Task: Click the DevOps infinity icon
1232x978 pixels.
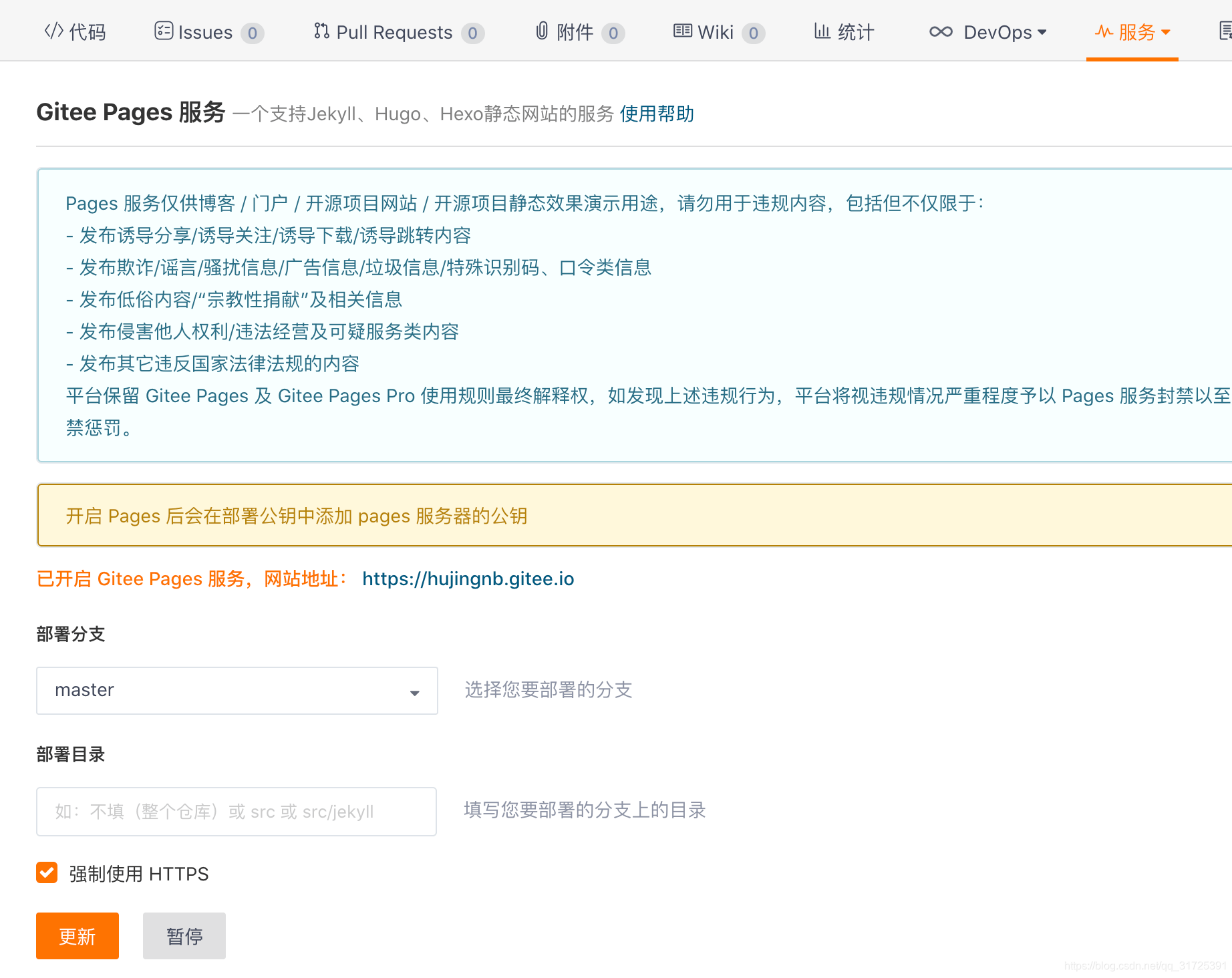Action: (x=941, y=31)
